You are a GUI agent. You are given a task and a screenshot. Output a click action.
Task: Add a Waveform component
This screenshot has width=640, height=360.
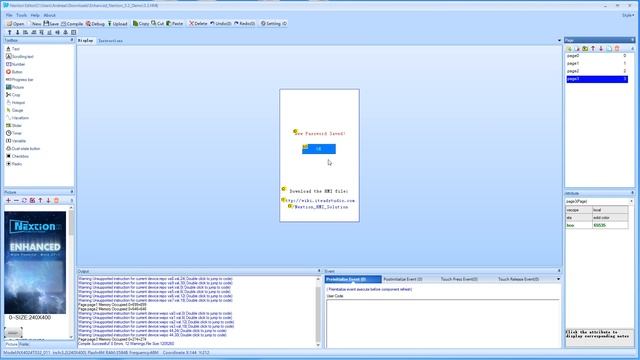coord(17,118)
